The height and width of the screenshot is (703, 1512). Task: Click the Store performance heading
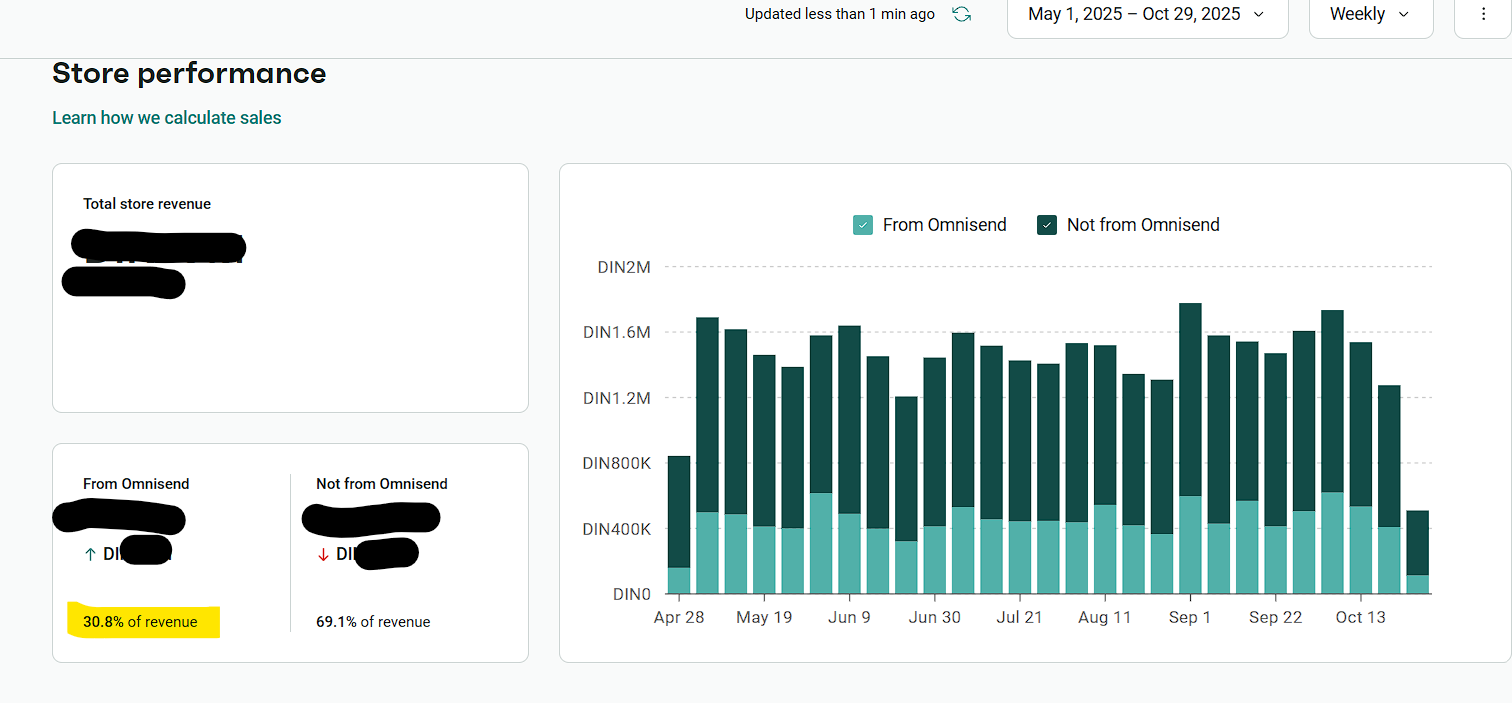pos(189,74)
